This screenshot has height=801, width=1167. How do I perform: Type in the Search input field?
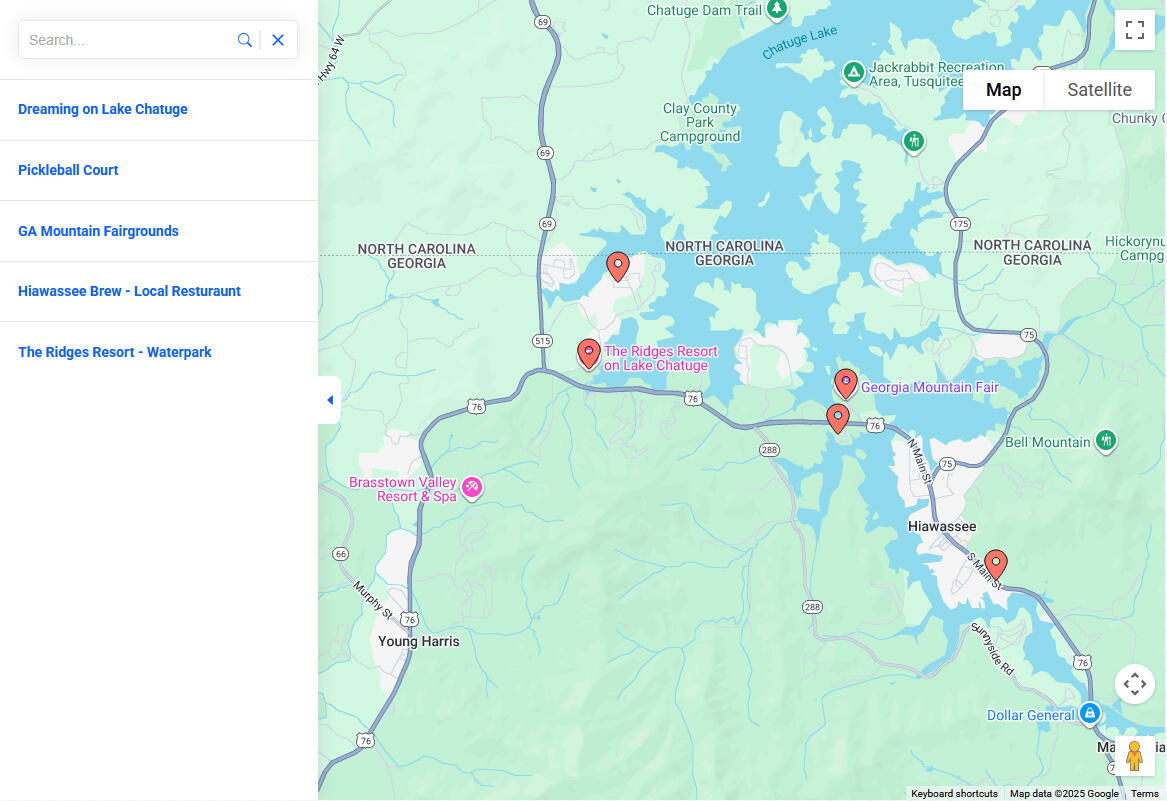pyautogui.click(x=125, y=40)
